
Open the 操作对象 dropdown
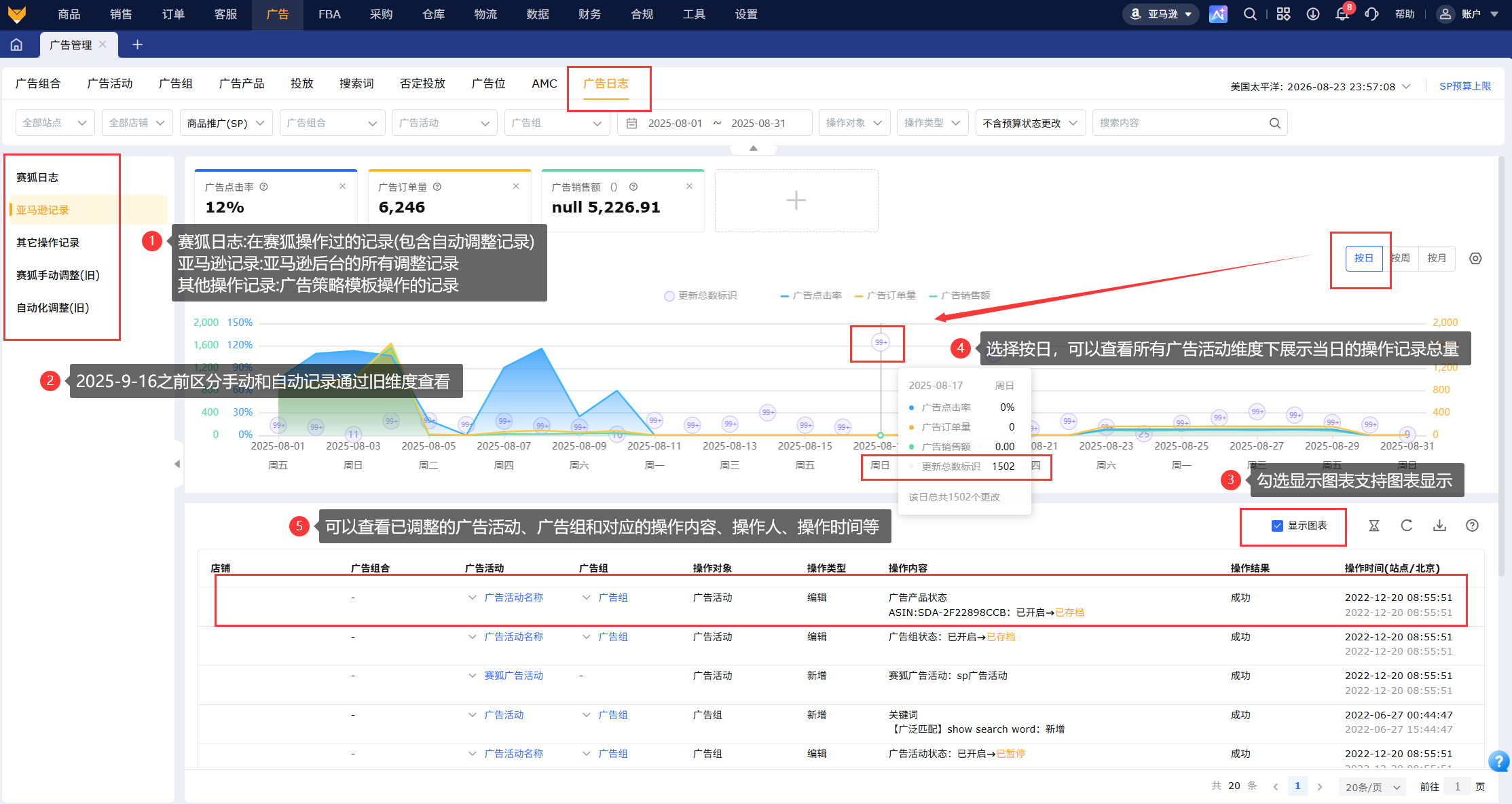click(x=854, y=123)
